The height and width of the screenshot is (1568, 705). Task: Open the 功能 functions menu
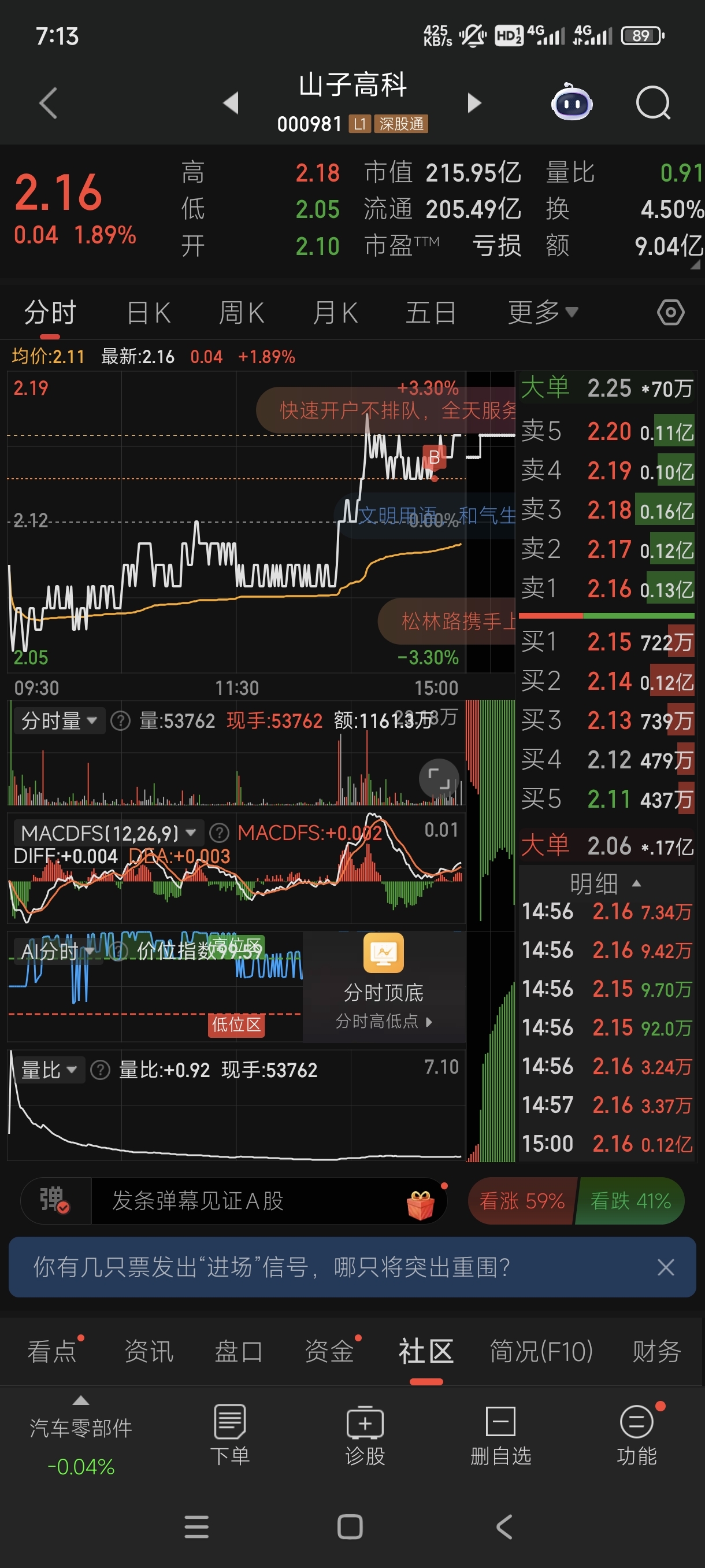(x=637, y=1434)
